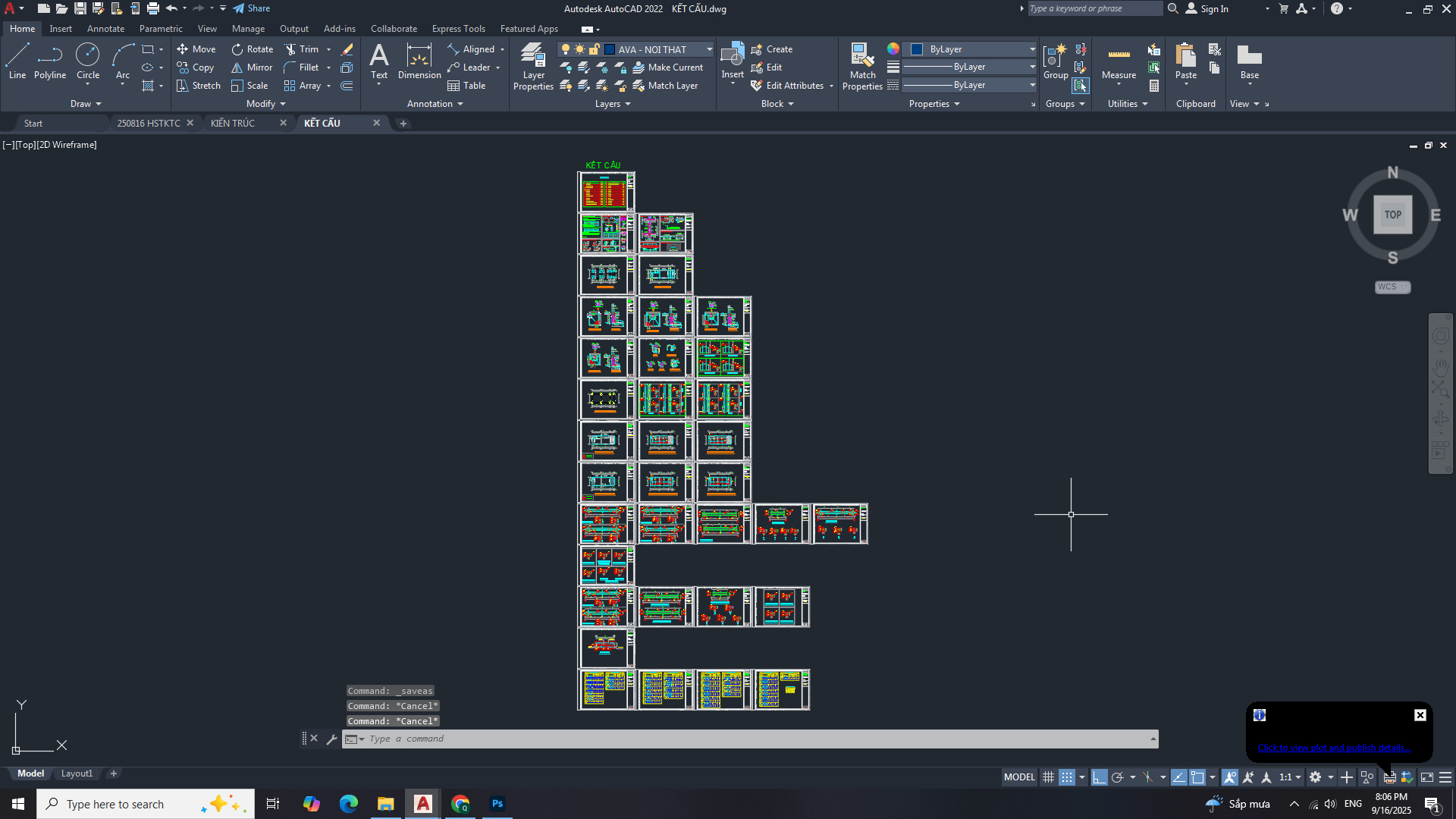
Task: Switch to the KIẾN TRÚC drawing tab
Action: click(233, 123)
